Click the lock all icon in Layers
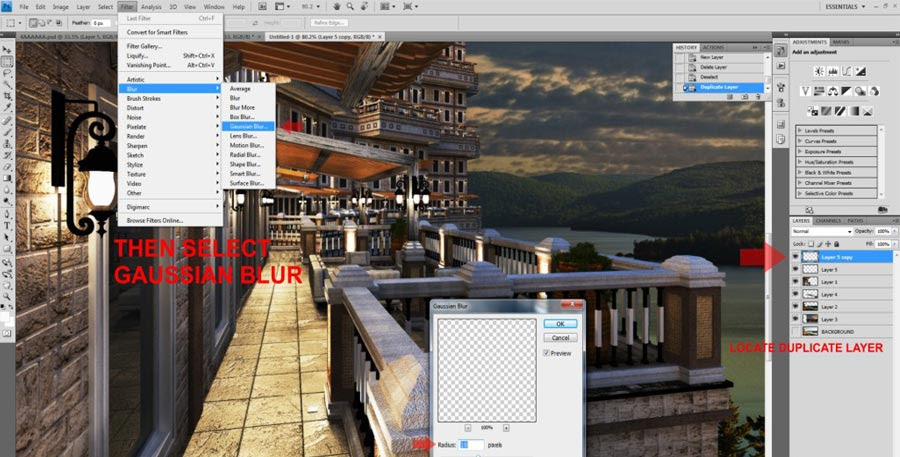The height and width of the screenshot is (457, 900). tap(836, 244)
